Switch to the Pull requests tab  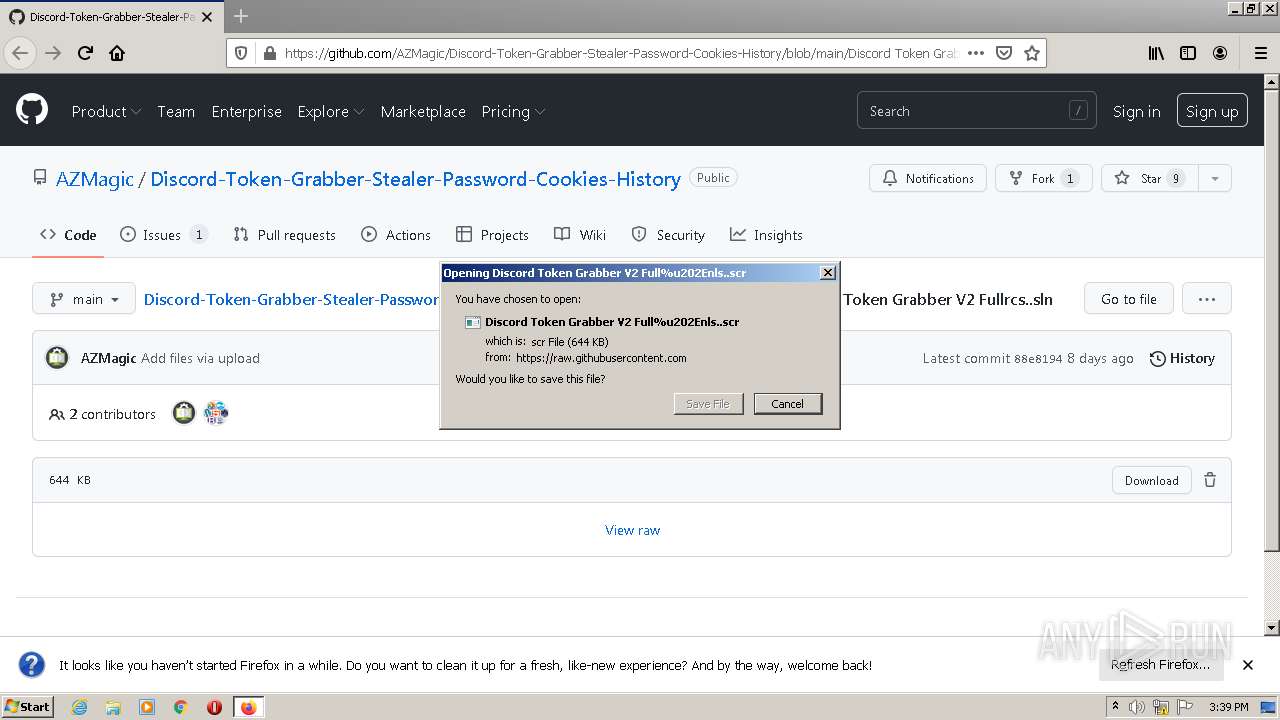284,235
